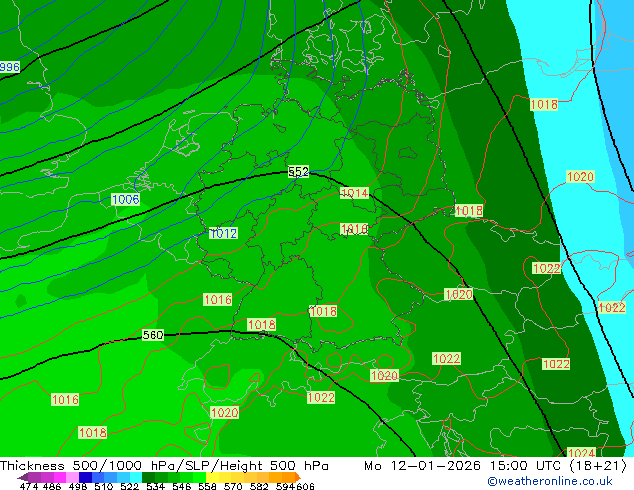Click the red 1014 isobar label
Viewport: 634px width, 490px height.
tap(355, 193)
